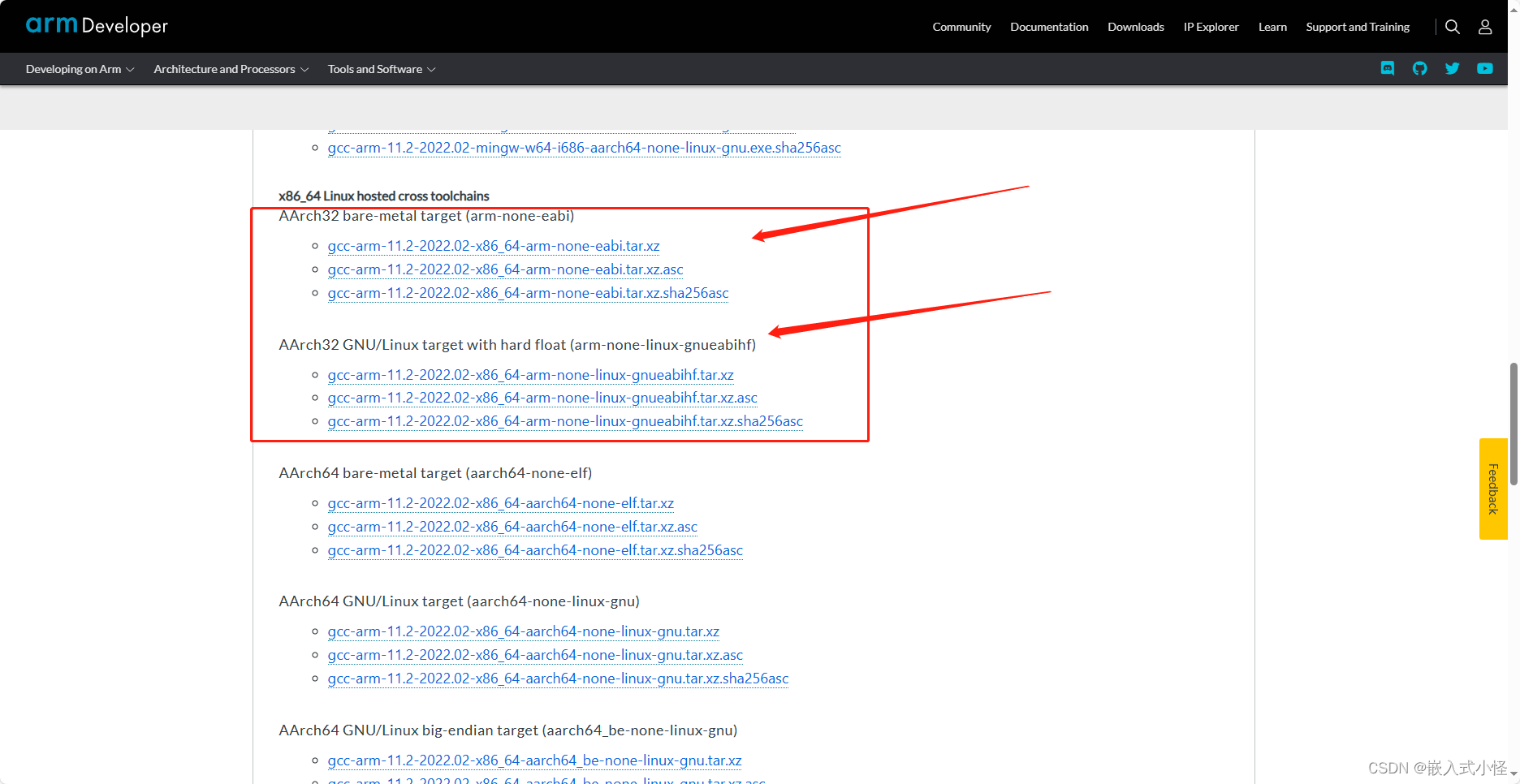Select 'AArch32 GNU/Linux target with hard float' text
The width and height of the screenshot is (1520, 784).
click(422, 345)
